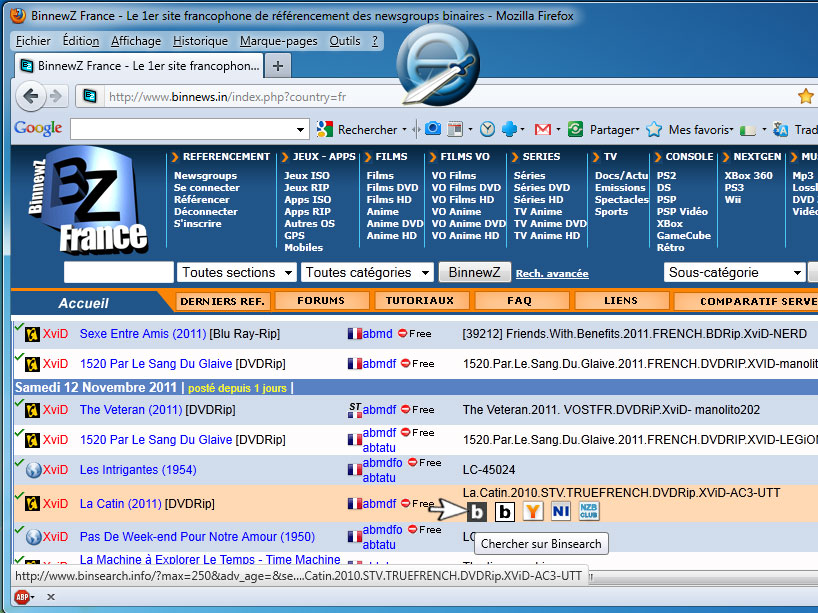Open the S'inscrire link
818x613 pixels.
click(x=198, y=224)
